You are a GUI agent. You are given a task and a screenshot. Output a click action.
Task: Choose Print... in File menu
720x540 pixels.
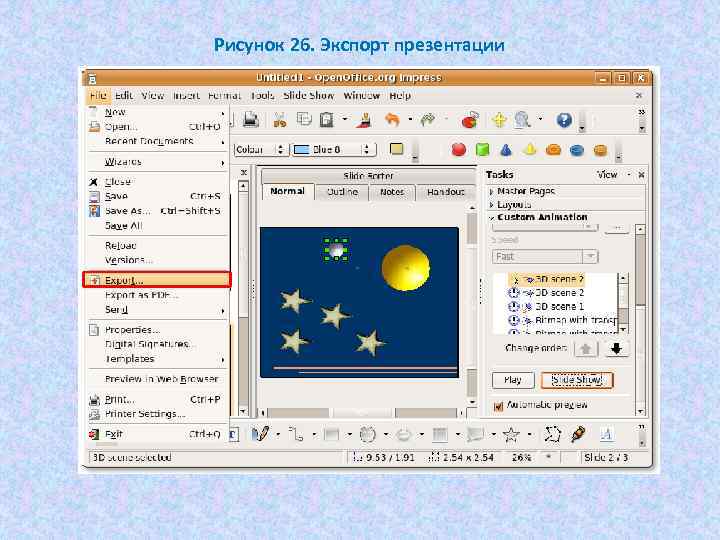coord(157,399)
